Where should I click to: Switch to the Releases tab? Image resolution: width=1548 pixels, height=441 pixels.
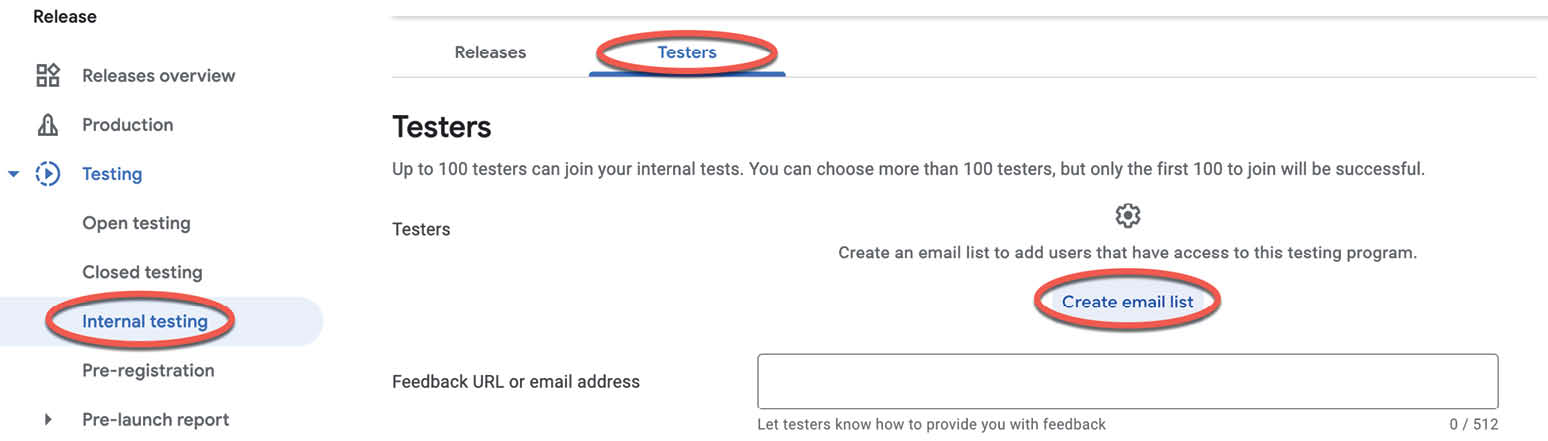click(x=490, y=52)
